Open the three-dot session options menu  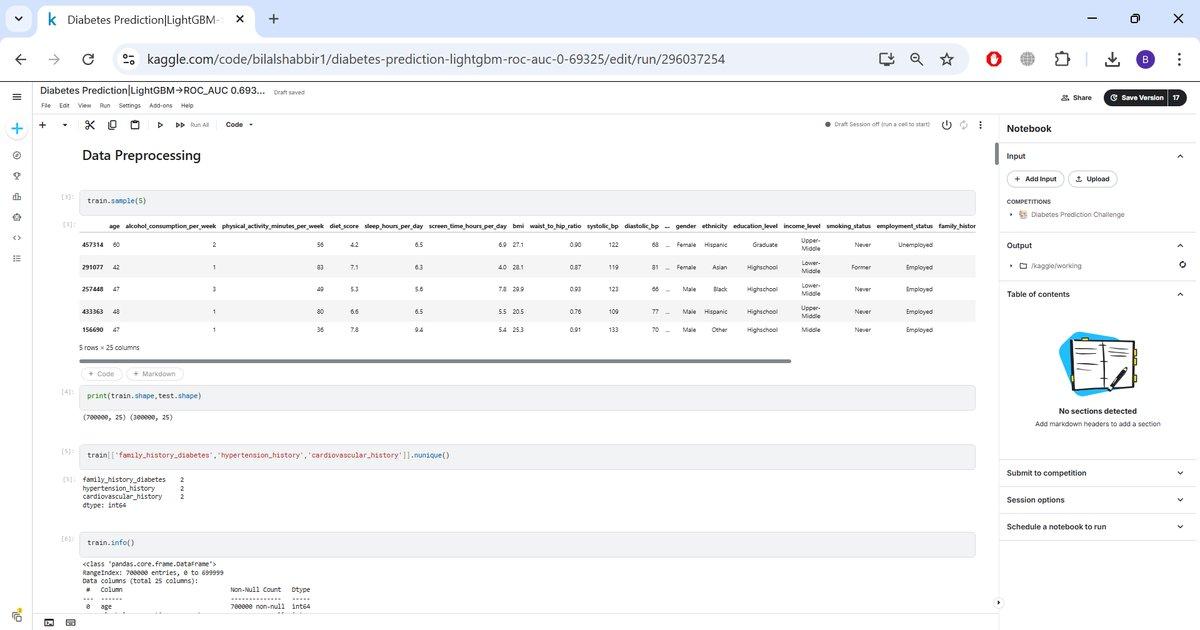pos(980,125)
